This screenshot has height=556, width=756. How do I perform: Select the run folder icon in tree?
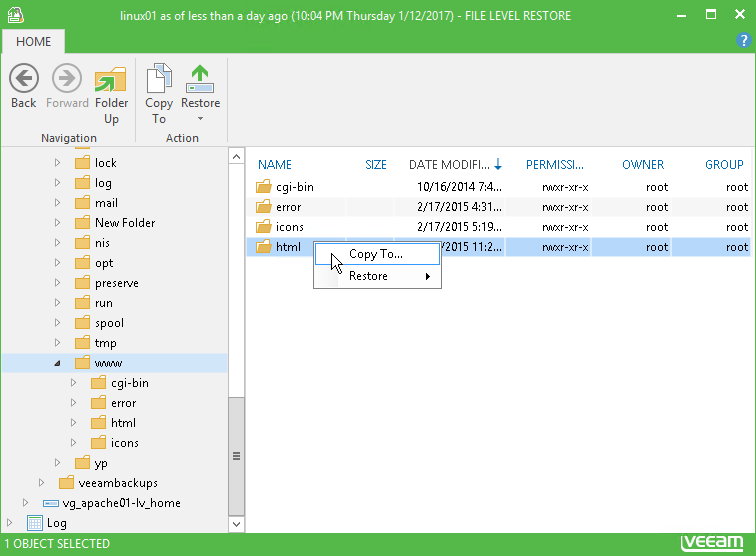pyautogui.click(x=82, y=302)
